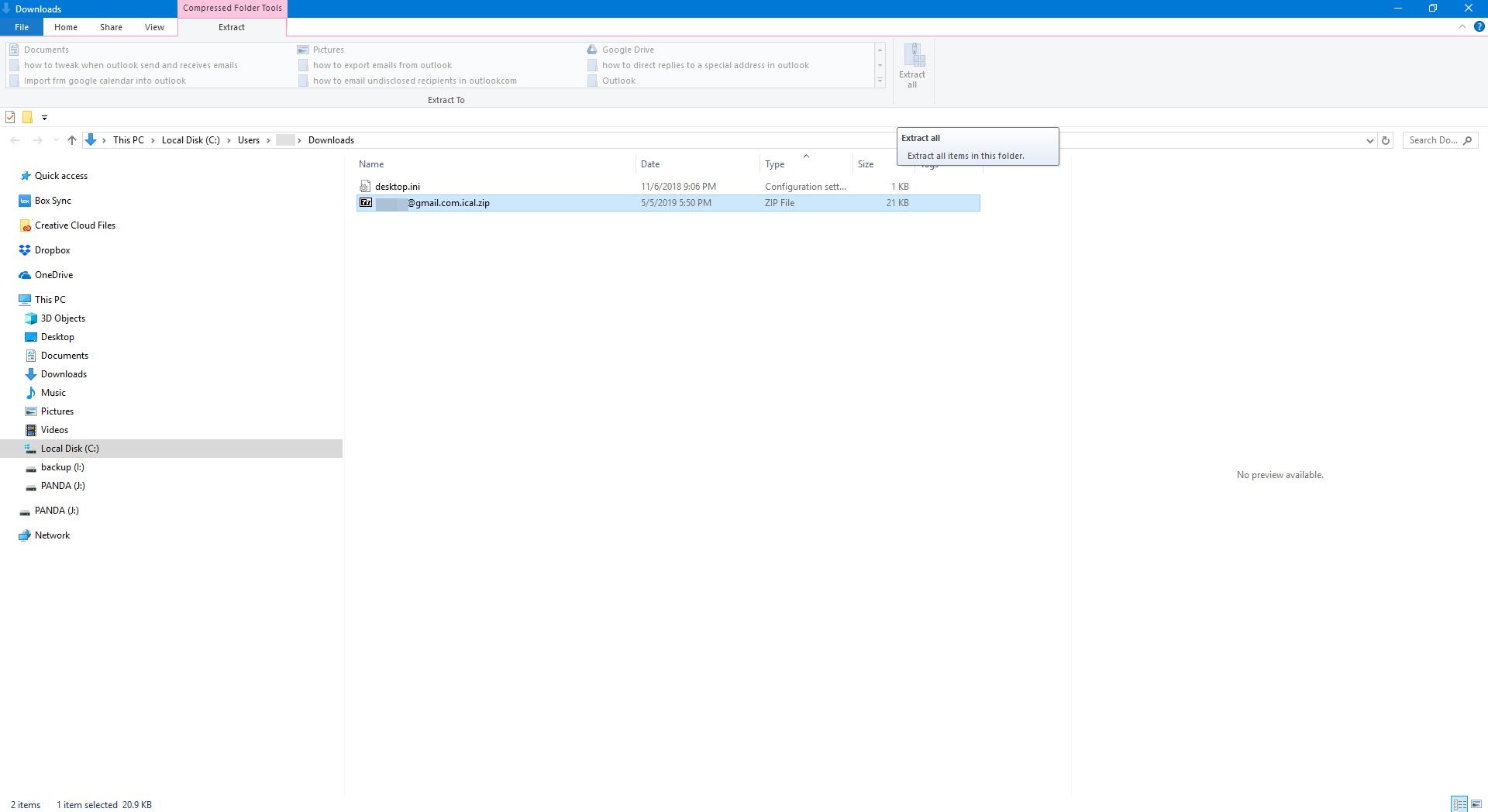Click the 7z zip file icon
This screenshot has width=1488, height=812.
[x=366, y=203]
